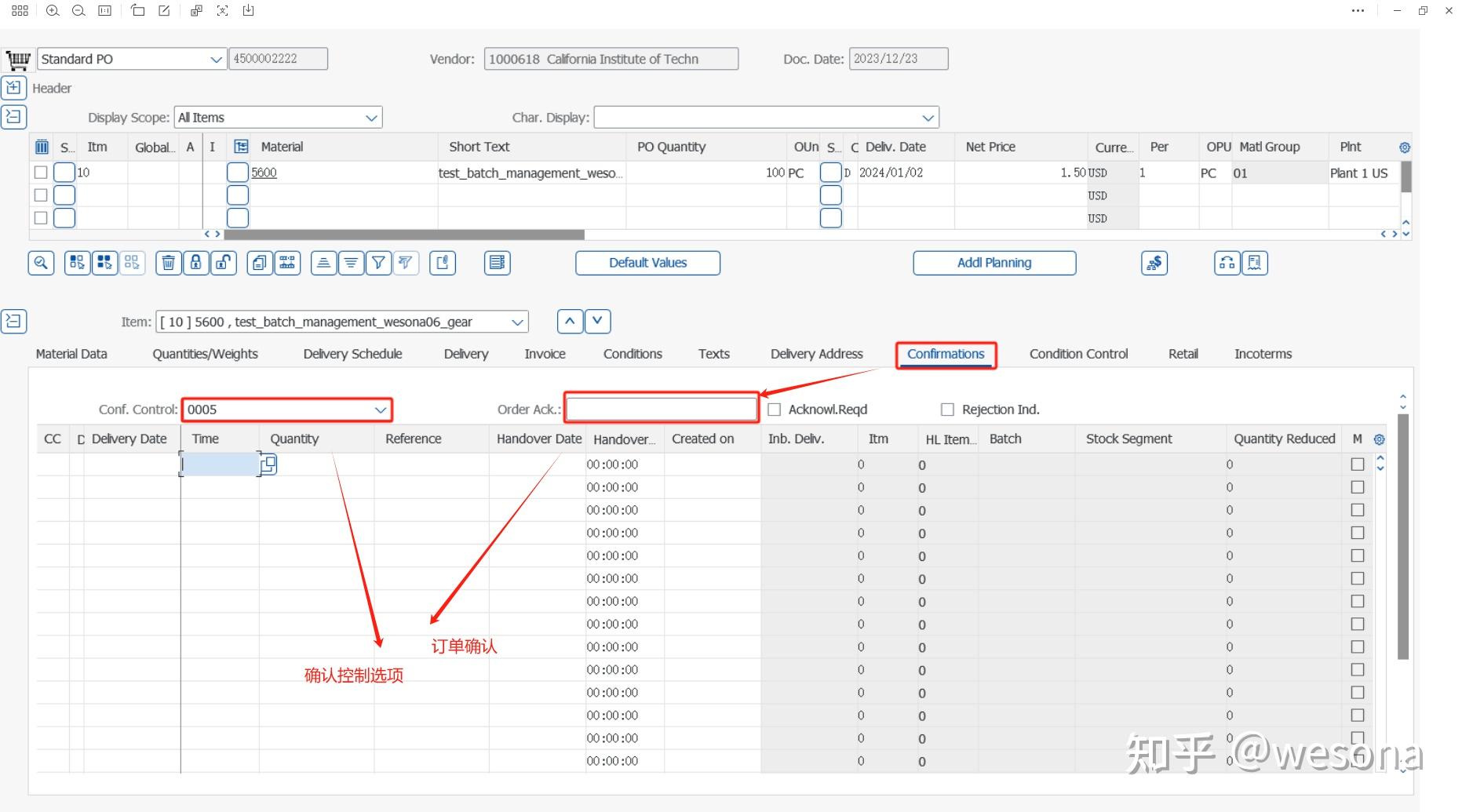The image size is (1462, 812).
Task: Enable the Acknowl.Reqd checkbox
Action: click(775, 409)
